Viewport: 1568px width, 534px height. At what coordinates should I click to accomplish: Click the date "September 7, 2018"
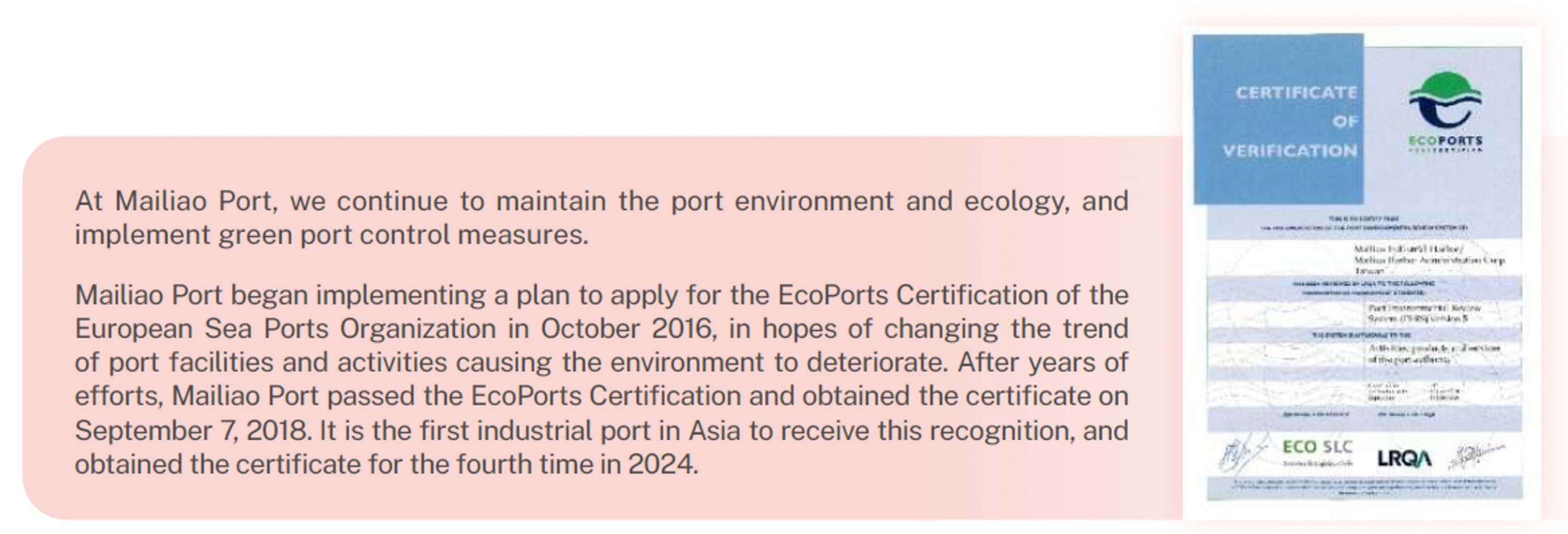click(x=192, y=430)
